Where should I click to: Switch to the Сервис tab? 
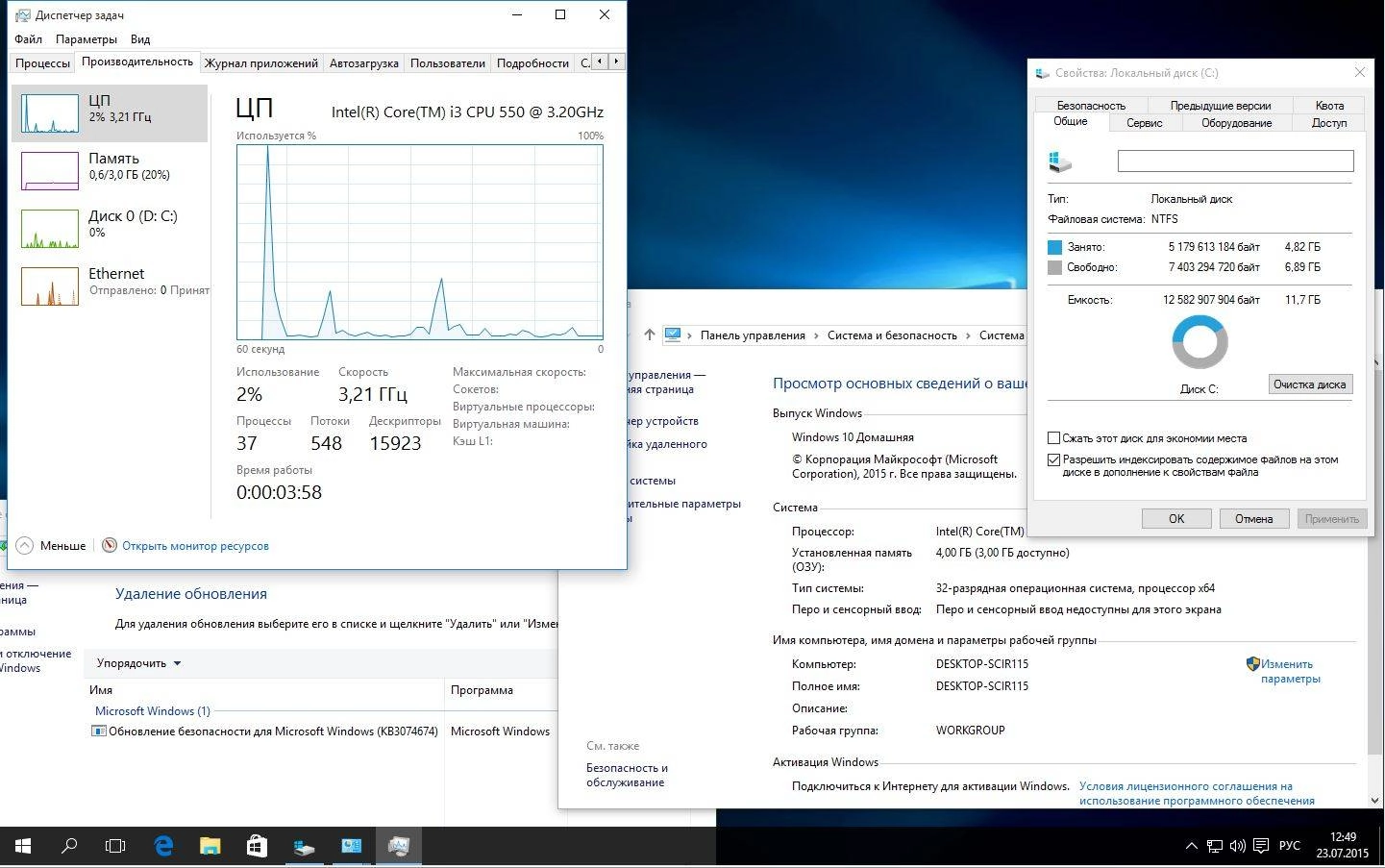(1144, 123)
